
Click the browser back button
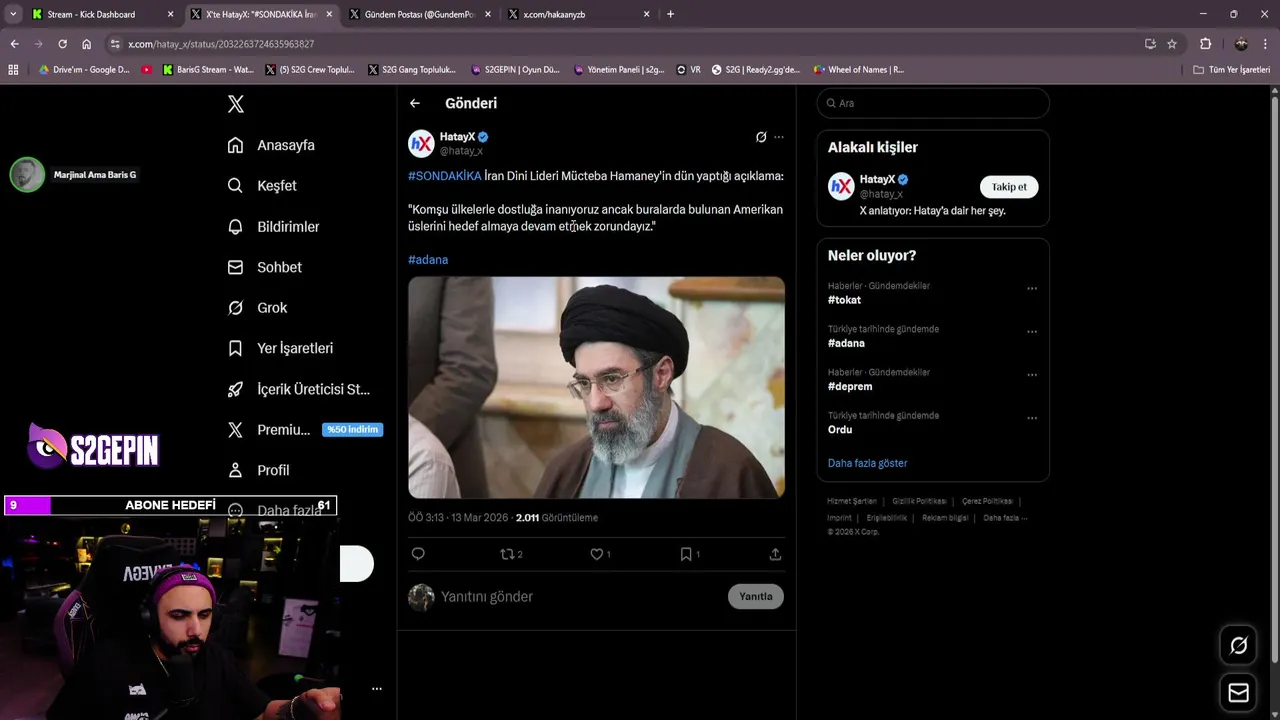coord(14,44)
